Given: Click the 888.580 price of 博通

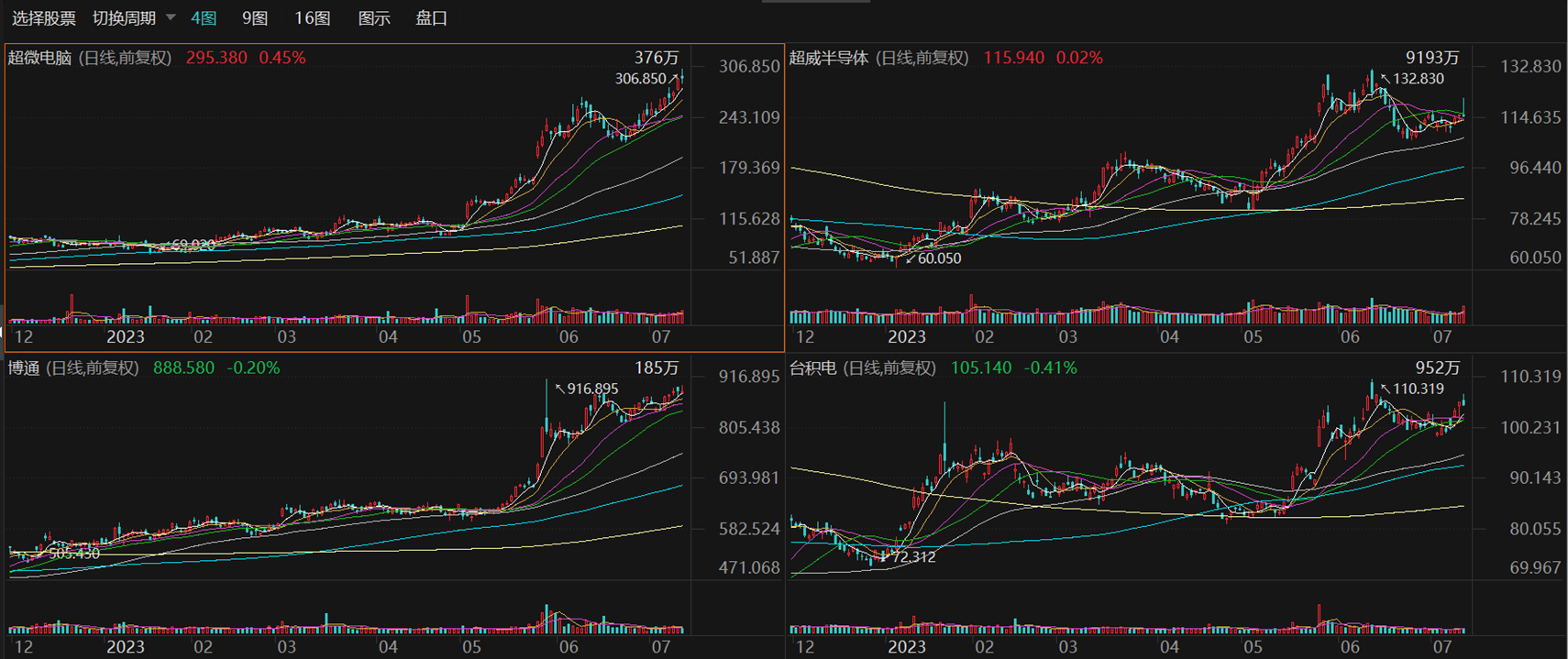Looking at the screenshot, I should pos(183,368).
